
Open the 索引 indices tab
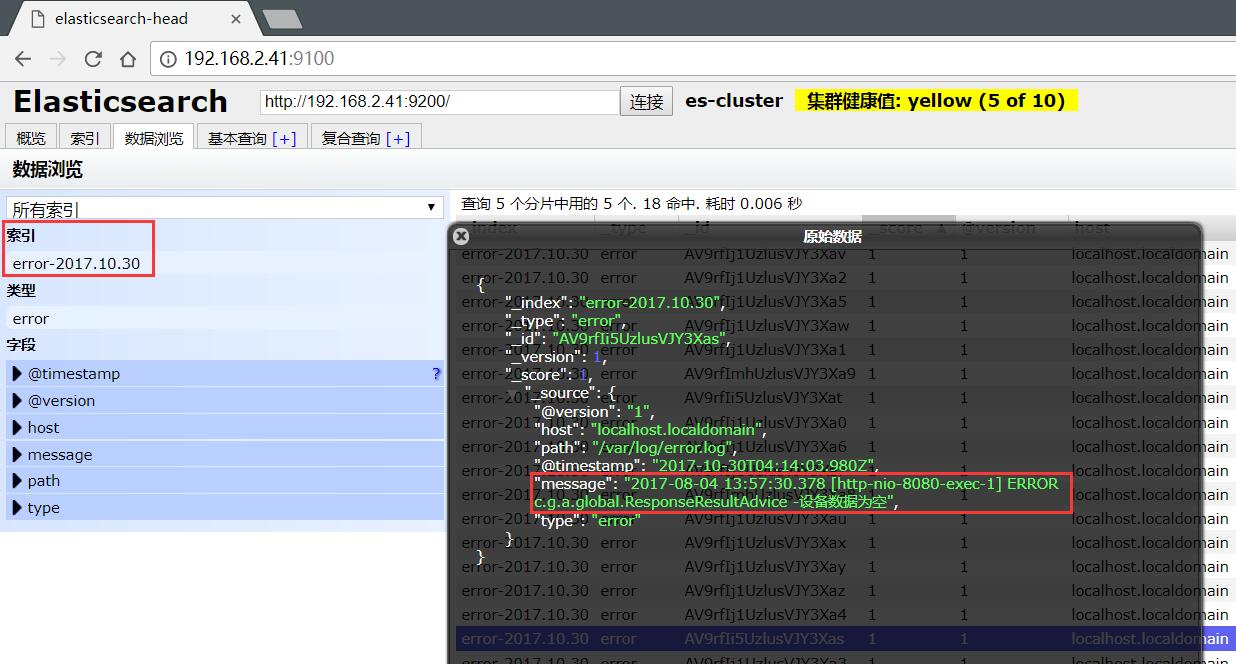coord(85,138)
